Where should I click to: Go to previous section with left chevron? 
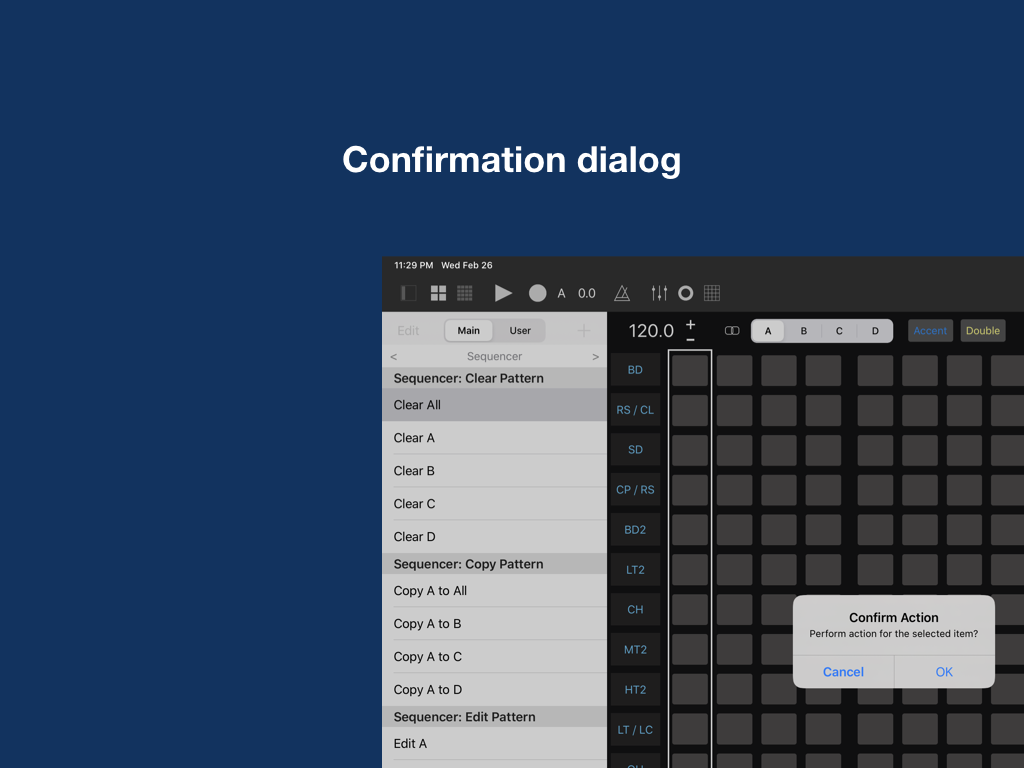(393, 357)
